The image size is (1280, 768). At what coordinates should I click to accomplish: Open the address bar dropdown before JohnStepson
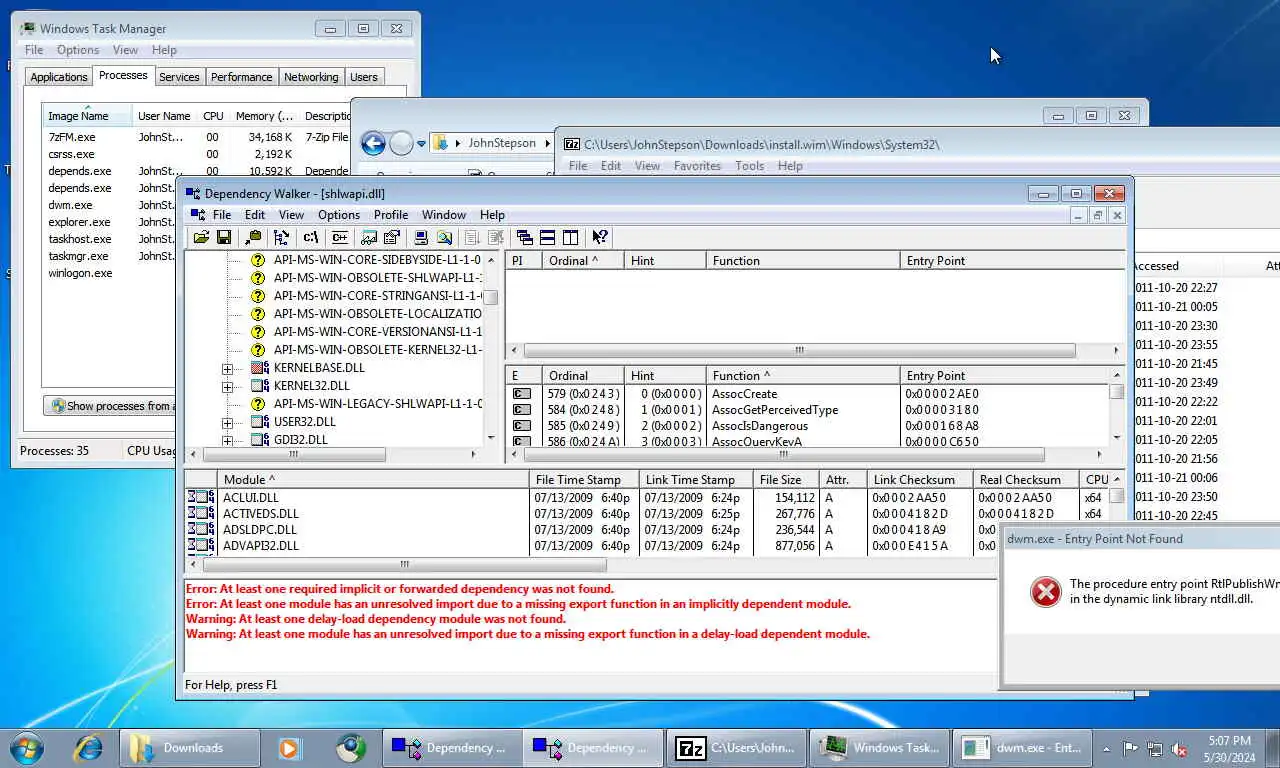coord(457,143)
